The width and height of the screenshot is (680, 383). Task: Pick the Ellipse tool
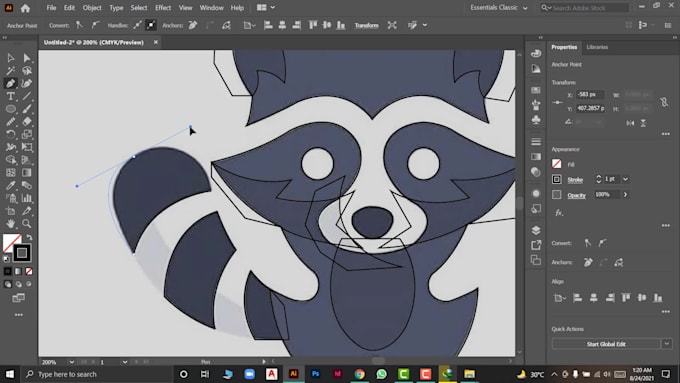click(x=10, y=109)
